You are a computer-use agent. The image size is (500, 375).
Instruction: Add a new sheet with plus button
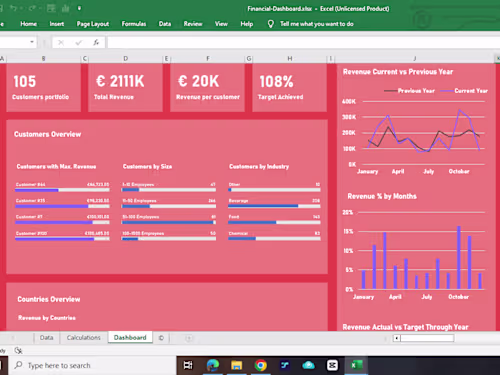coord(189,338)
